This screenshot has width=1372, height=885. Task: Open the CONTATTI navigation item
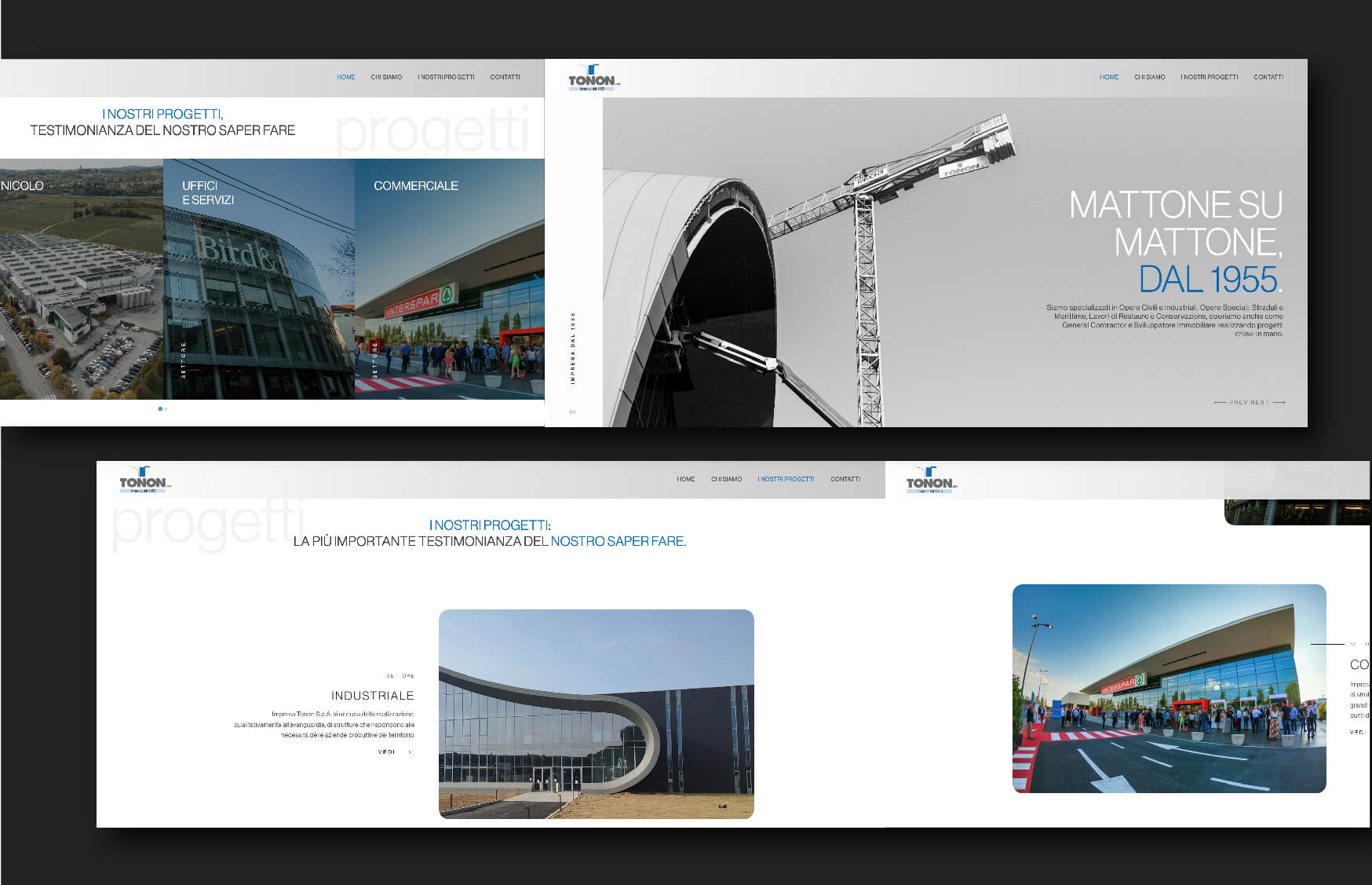point(1268,77)
